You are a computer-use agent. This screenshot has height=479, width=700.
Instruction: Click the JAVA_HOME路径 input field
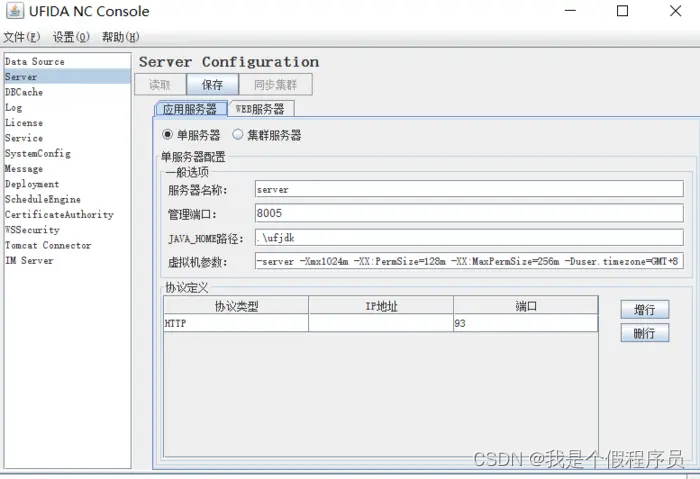(x=469, y=237)
